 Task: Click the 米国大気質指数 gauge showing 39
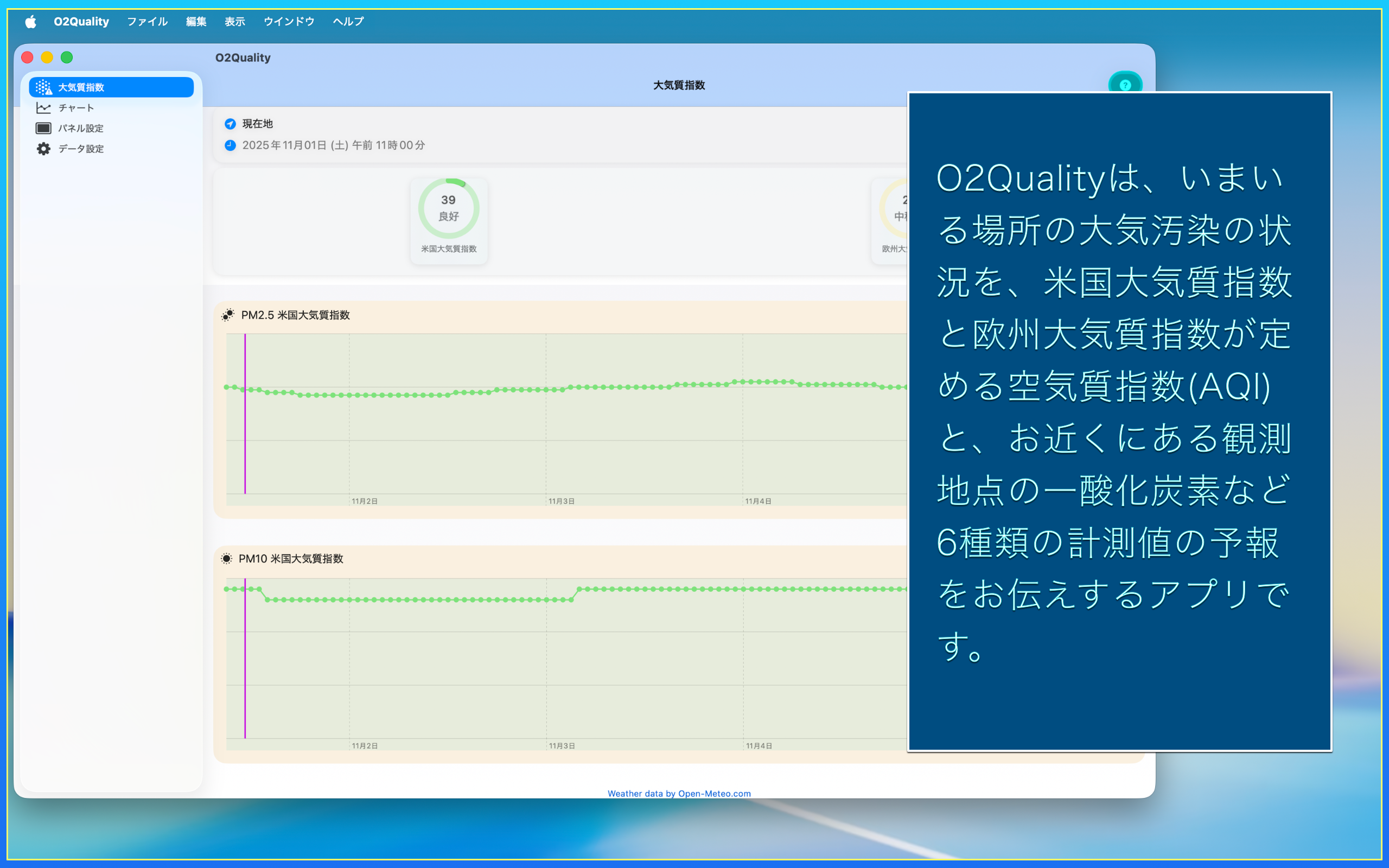449,220
